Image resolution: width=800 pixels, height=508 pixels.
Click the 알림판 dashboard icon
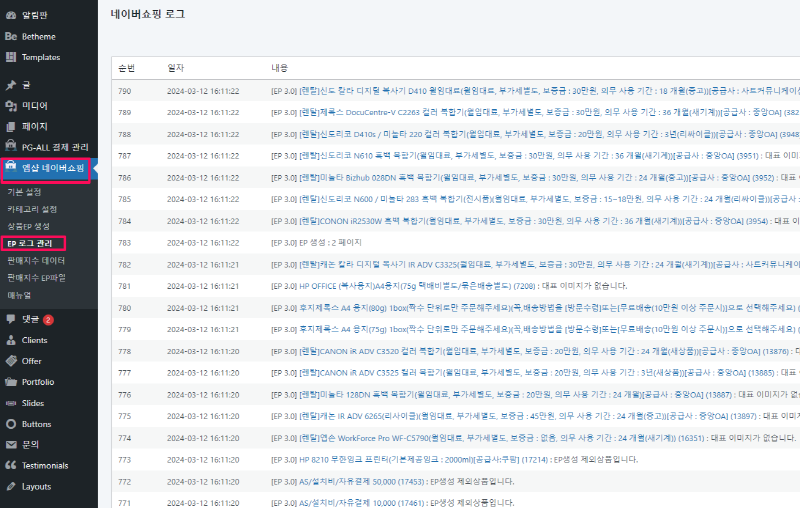coord(11,15)
